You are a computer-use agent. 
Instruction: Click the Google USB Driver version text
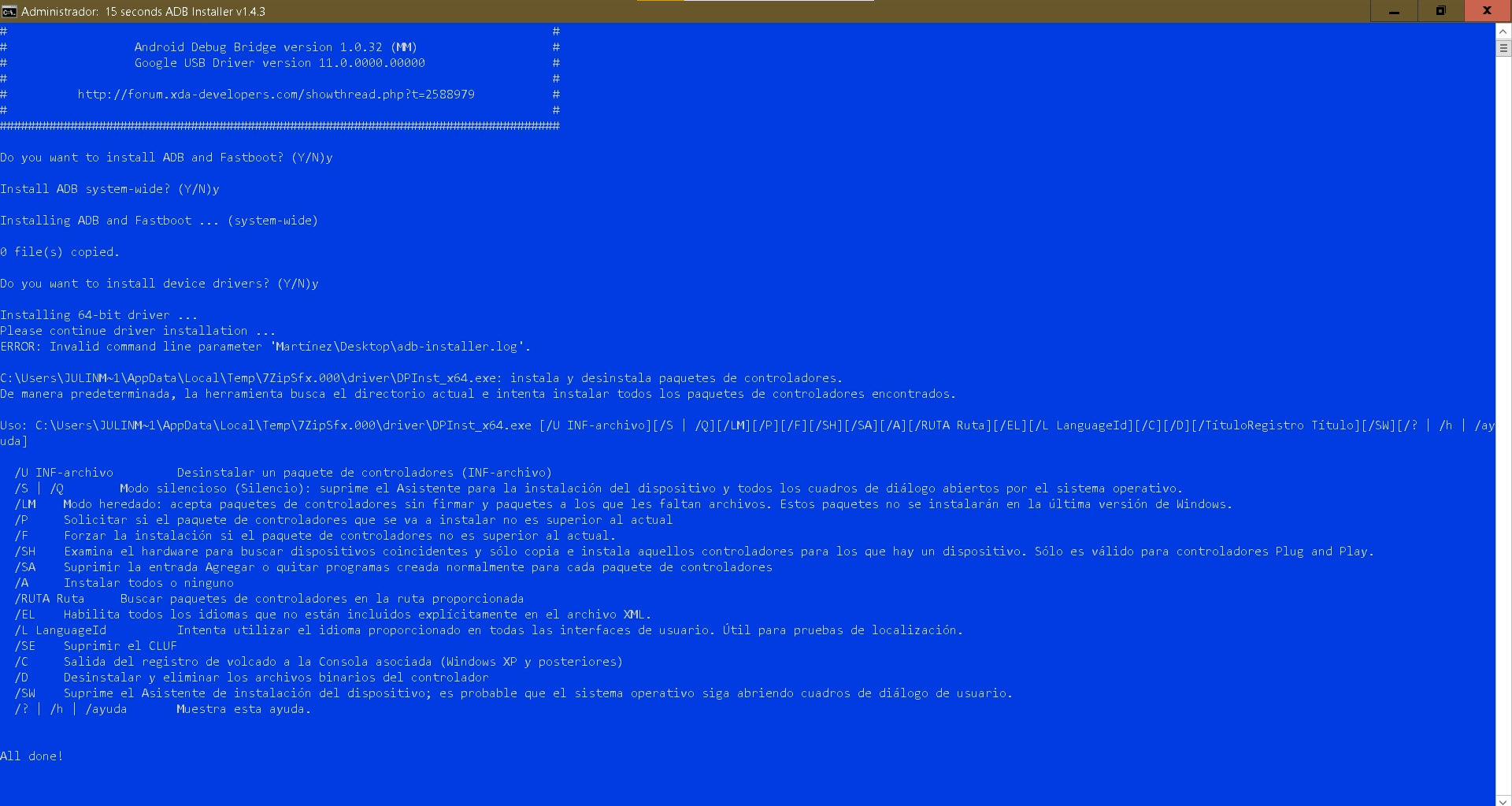[280, 63]
